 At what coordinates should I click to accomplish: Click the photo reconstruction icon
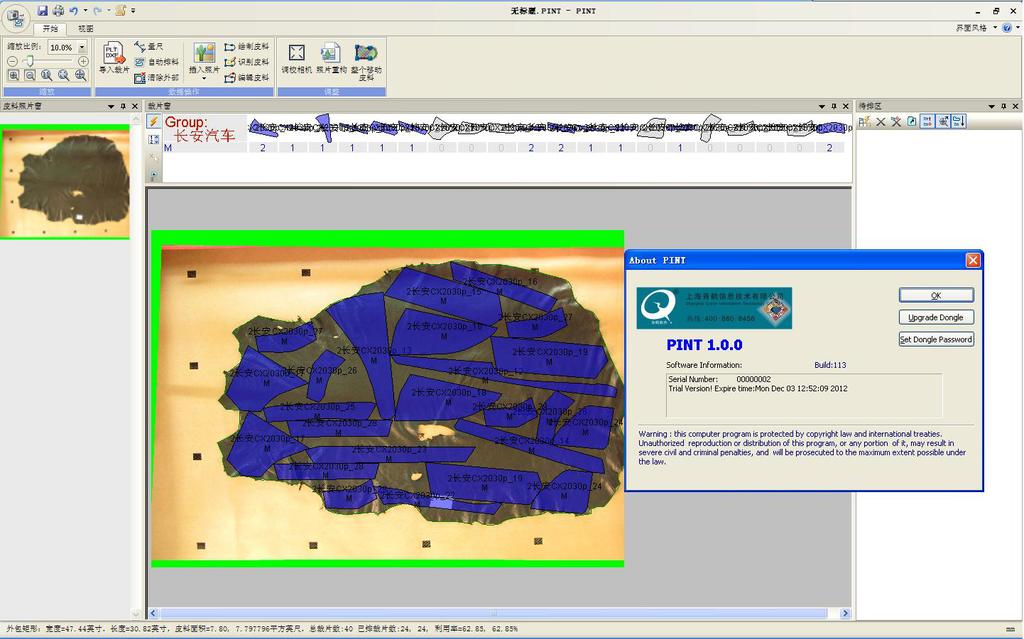(331, 59)
